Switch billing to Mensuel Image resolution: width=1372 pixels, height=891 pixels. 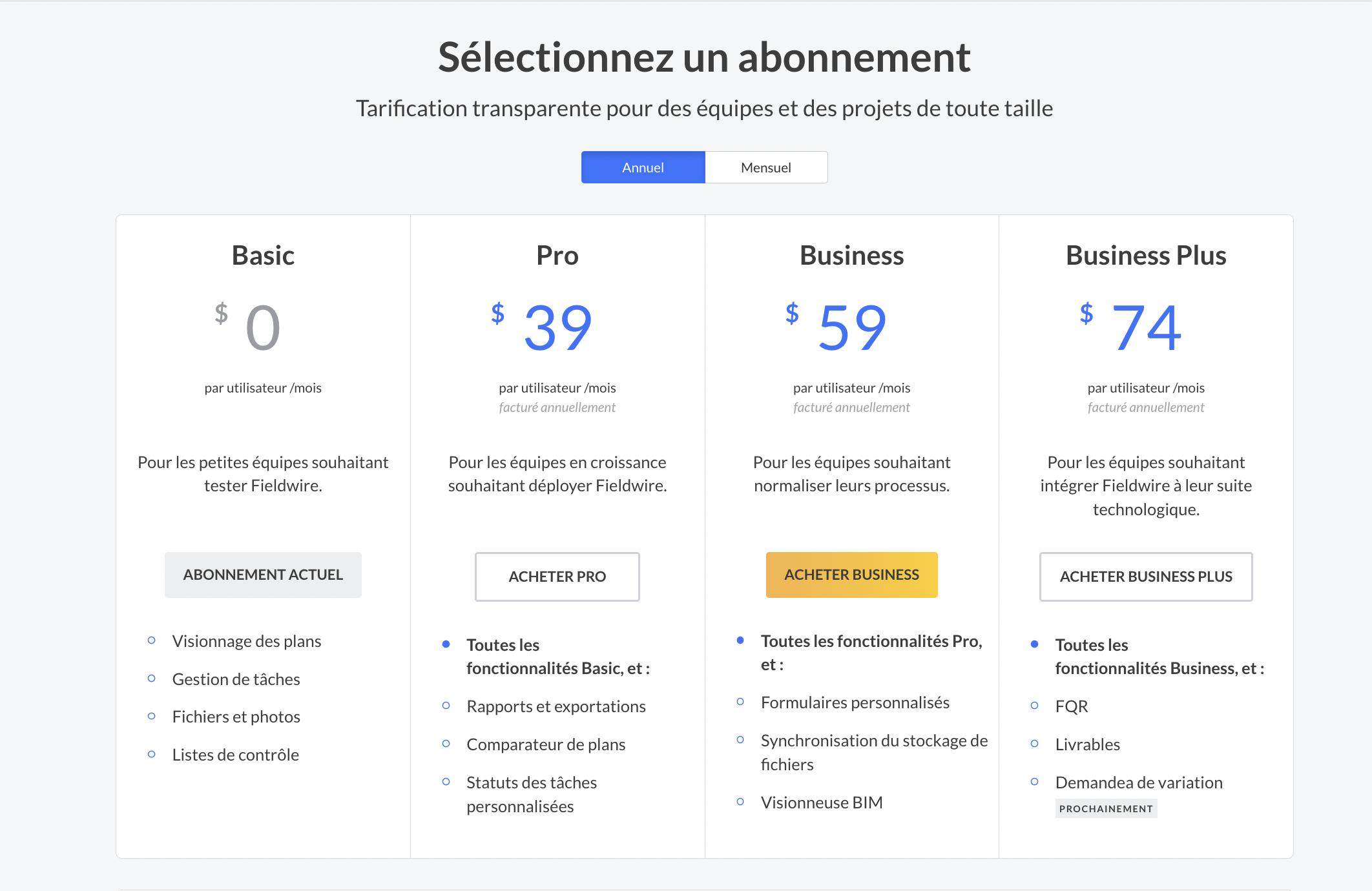pos(766,167)
